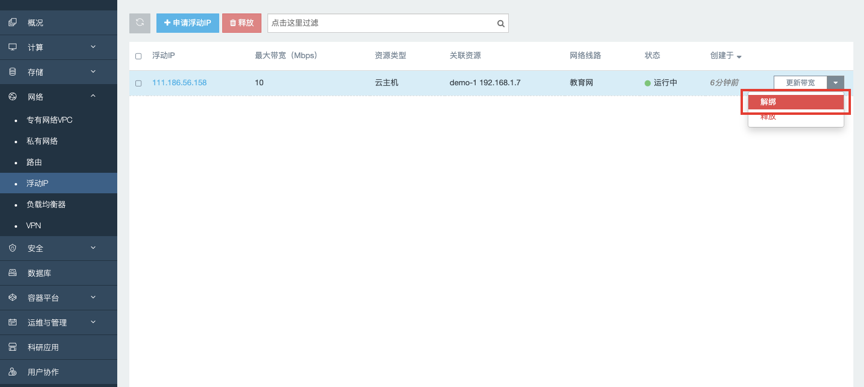
Task: Click the 网络线路 column header
Action: pyautogui.click(x=585, y=56)
